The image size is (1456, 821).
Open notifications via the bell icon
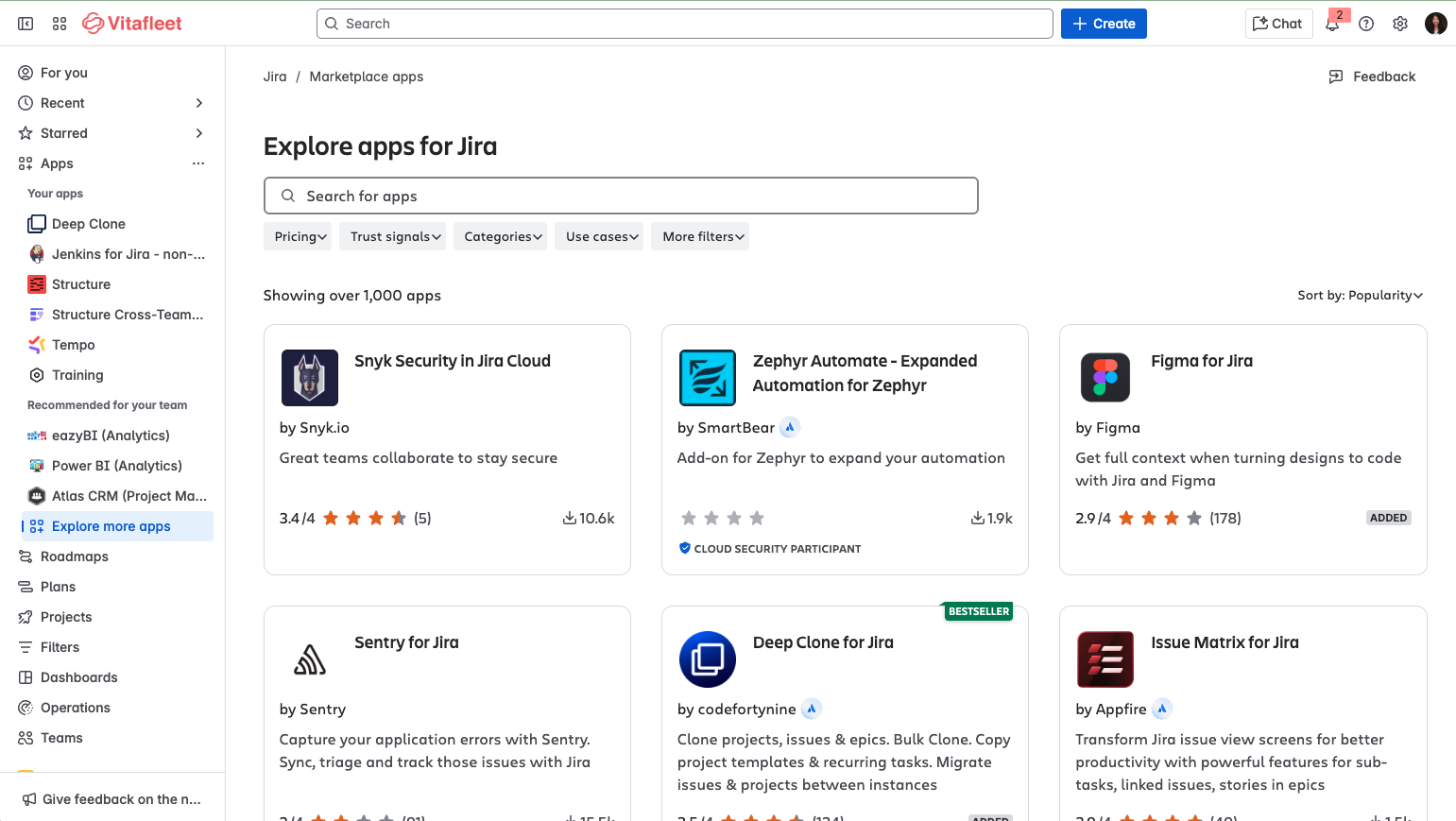[x=1332, y=24]
